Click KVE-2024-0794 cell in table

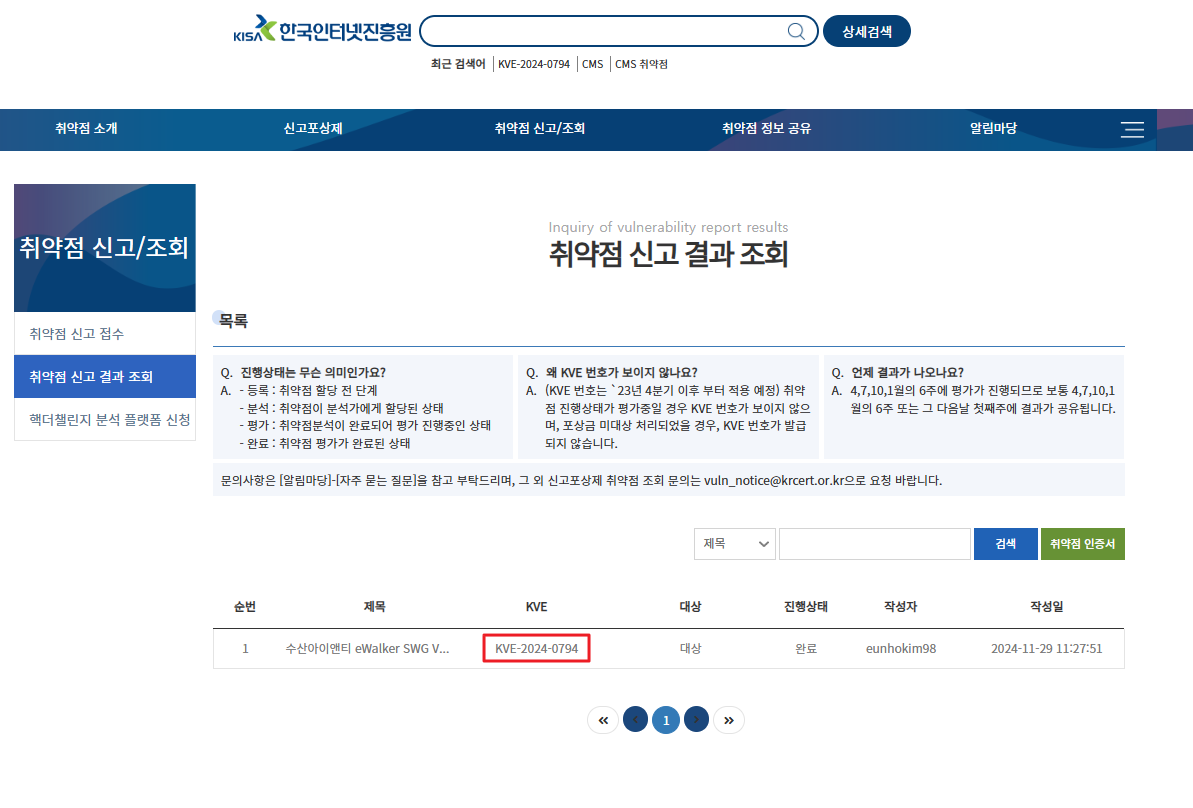click(536, 648)
